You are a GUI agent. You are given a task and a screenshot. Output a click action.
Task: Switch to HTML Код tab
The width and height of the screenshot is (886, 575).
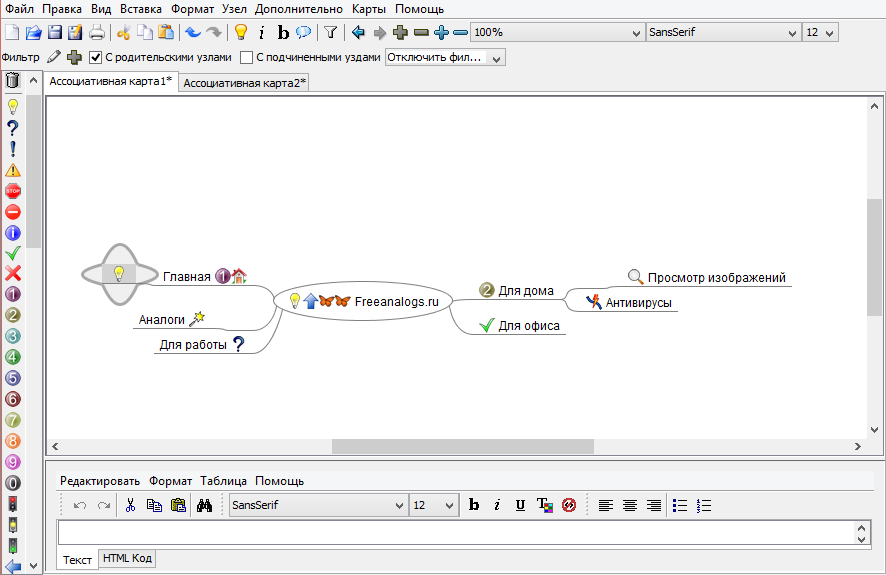(127, 558)
